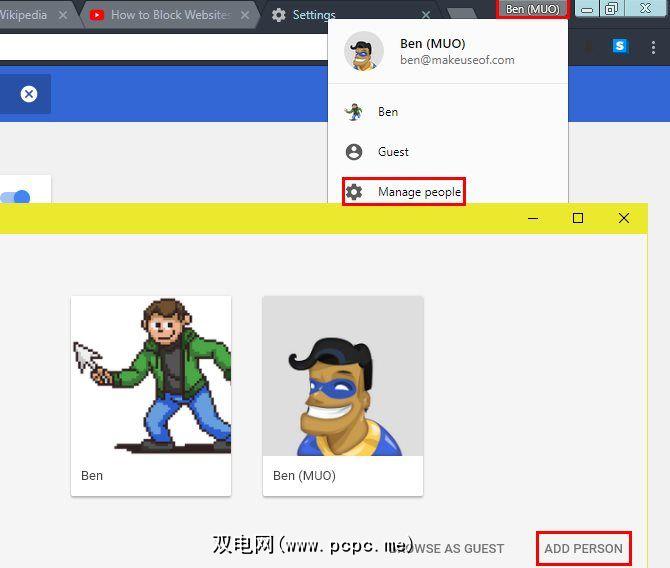Select the How to Block Websites tab
670x568 pixels.
pos(170,15)
